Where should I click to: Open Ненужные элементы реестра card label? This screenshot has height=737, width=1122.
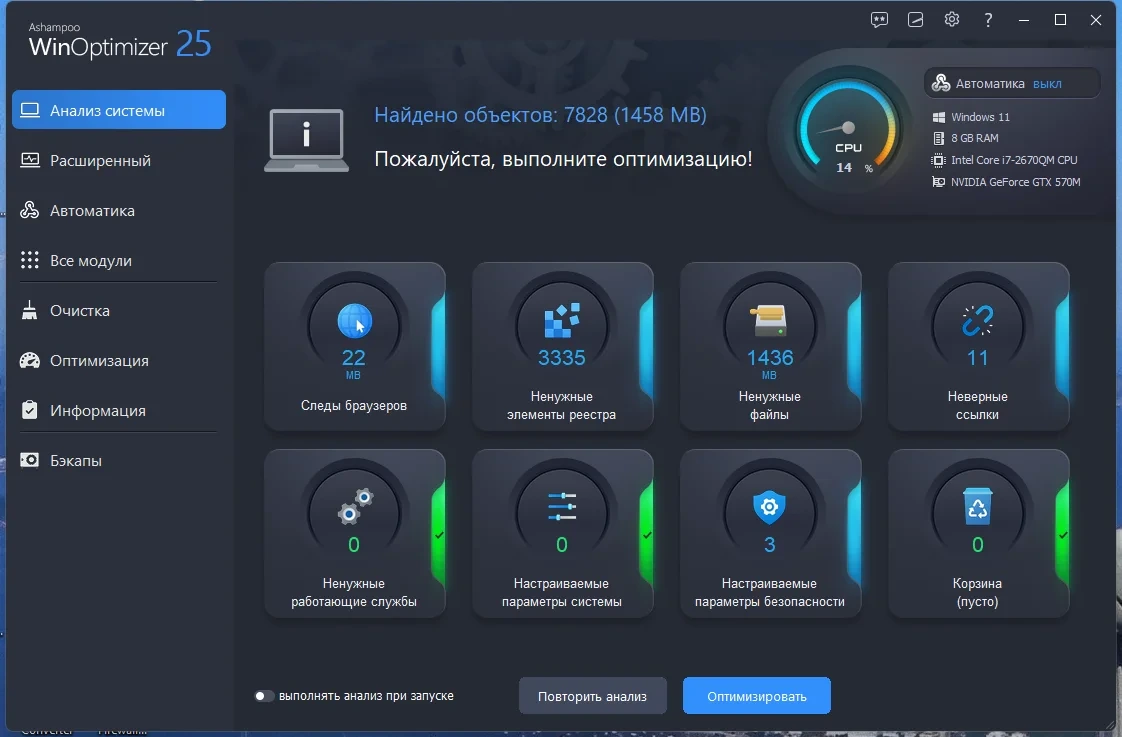[562, 406]
